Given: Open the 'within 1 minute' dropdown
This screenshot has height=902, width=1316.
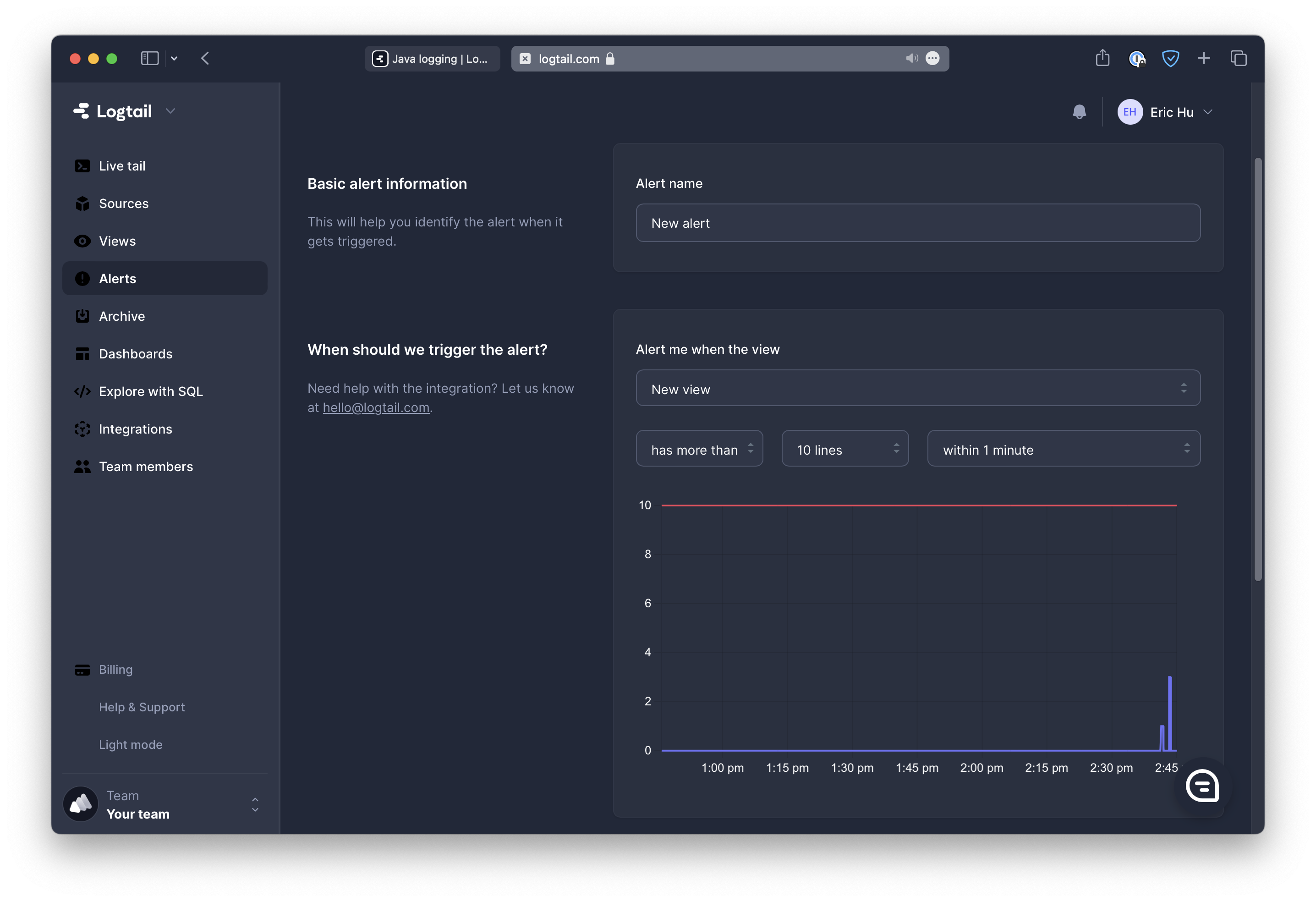Looking at the screenshot, I should point(1063,449).
